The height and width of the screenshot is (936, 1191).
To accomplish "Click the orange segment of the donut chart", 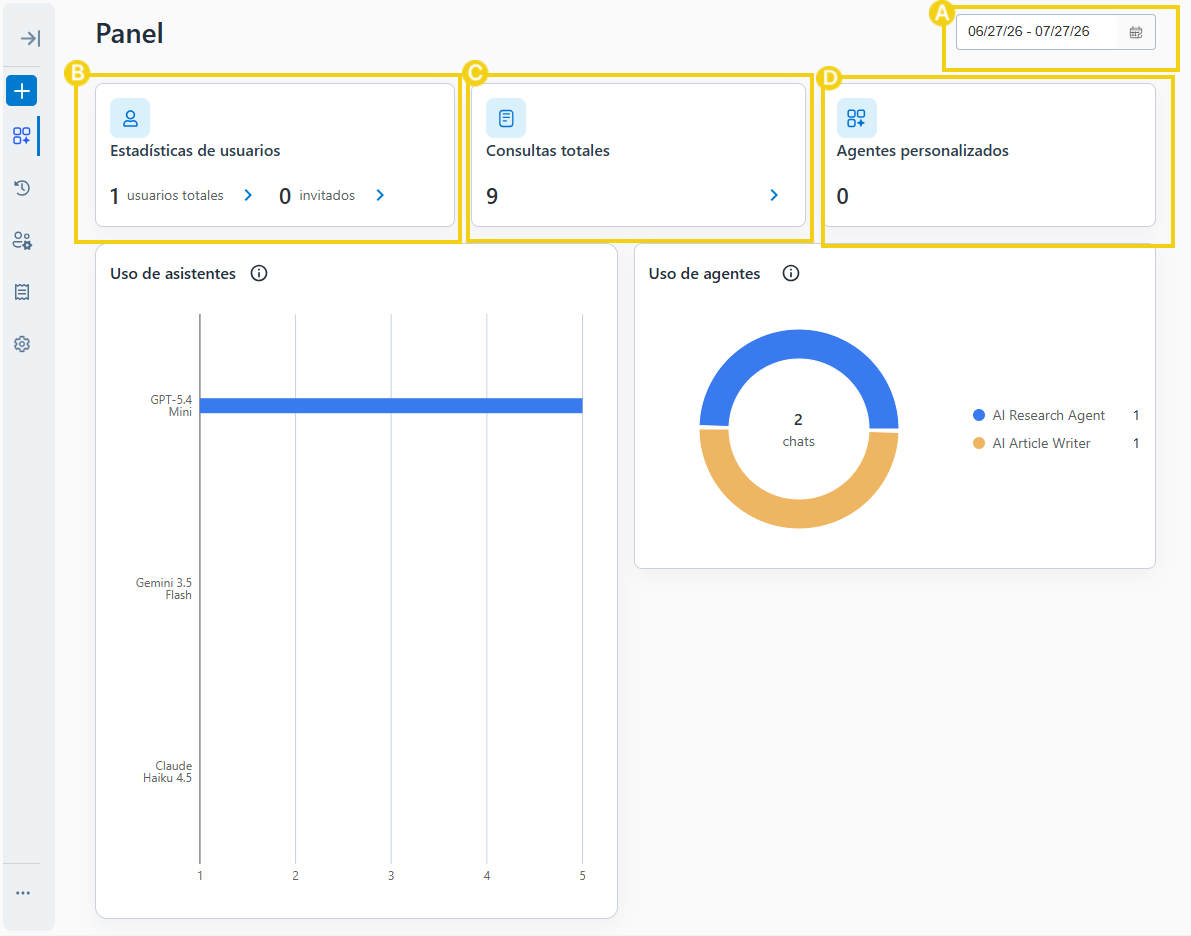I will (x=799, y=513).
